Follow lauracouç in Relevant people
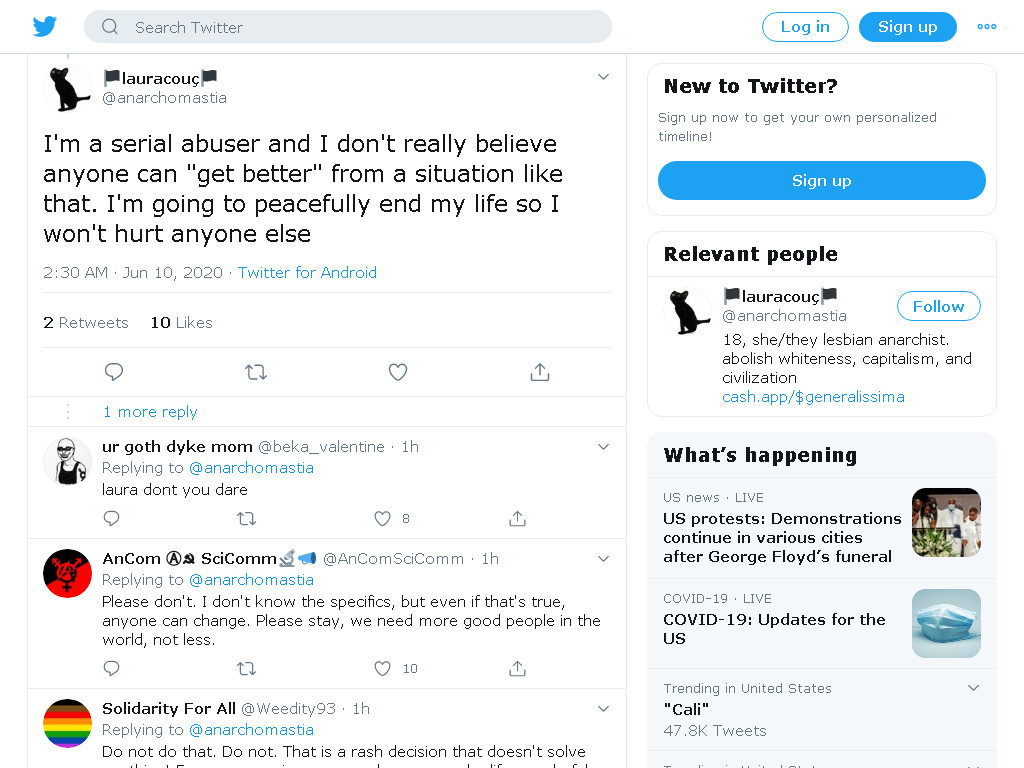Viewport: 1024px width, 768px height. pos(938,306)
